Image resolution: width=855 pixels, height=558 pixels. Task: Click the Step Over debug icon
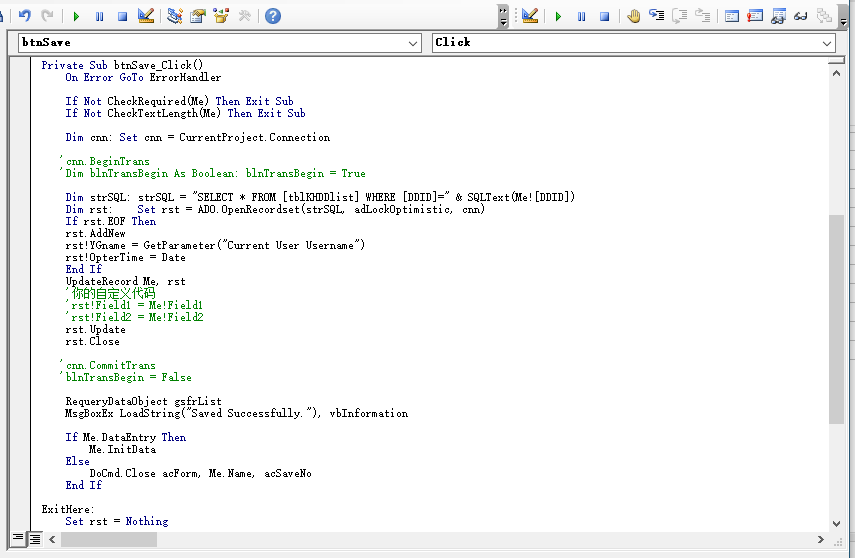[x=679, y=16]
